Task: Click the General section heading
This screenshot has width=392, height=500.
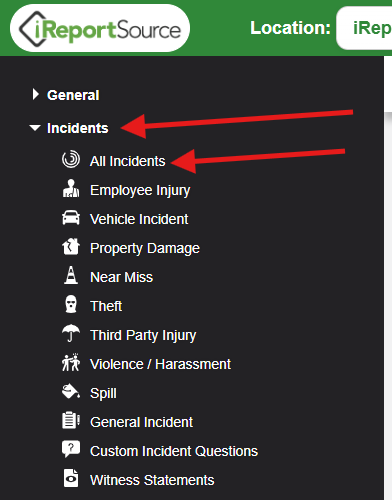Action: [73, 95]
